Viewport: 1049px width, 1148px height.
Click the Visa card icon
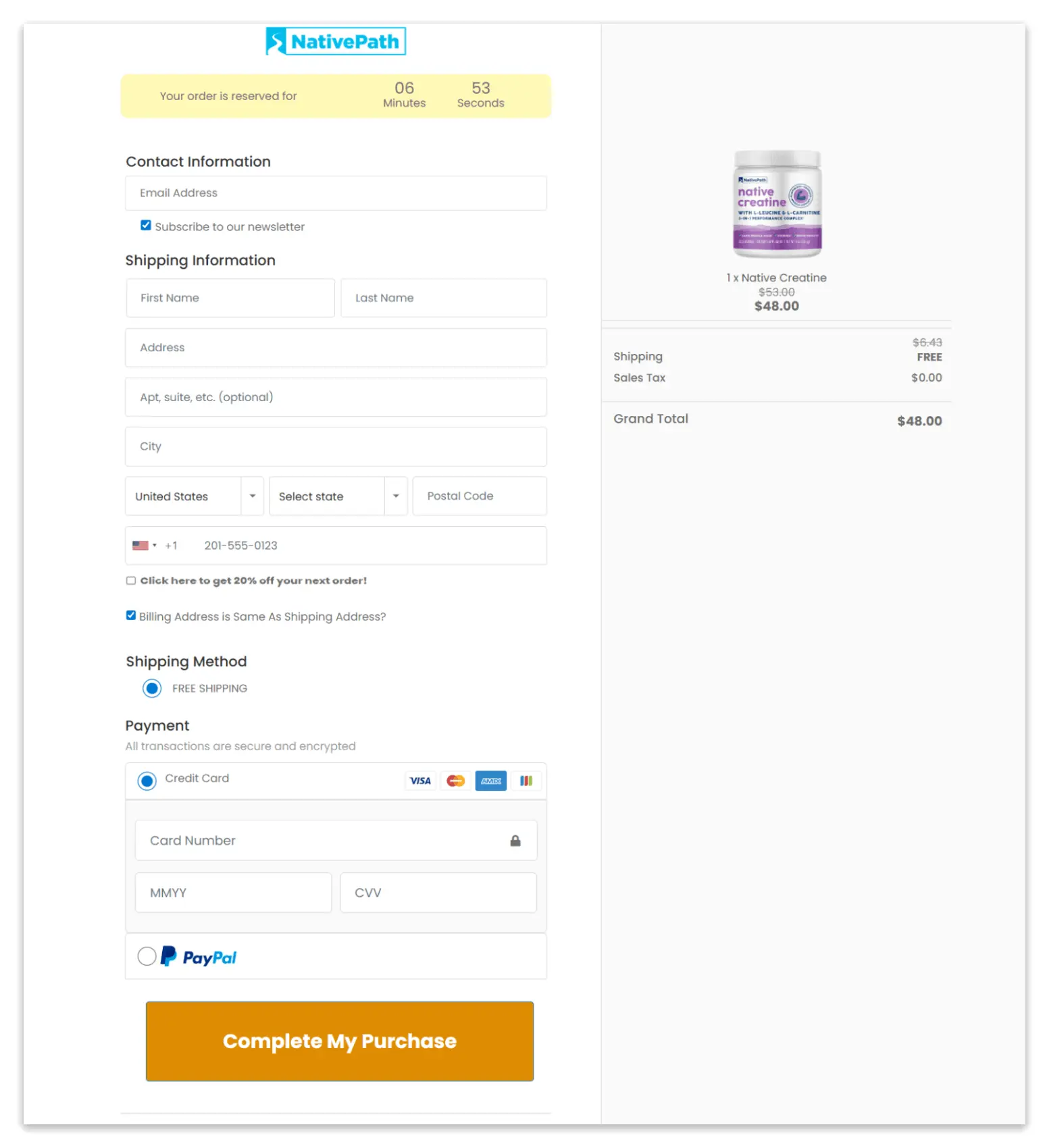click(x=420, y=781)
